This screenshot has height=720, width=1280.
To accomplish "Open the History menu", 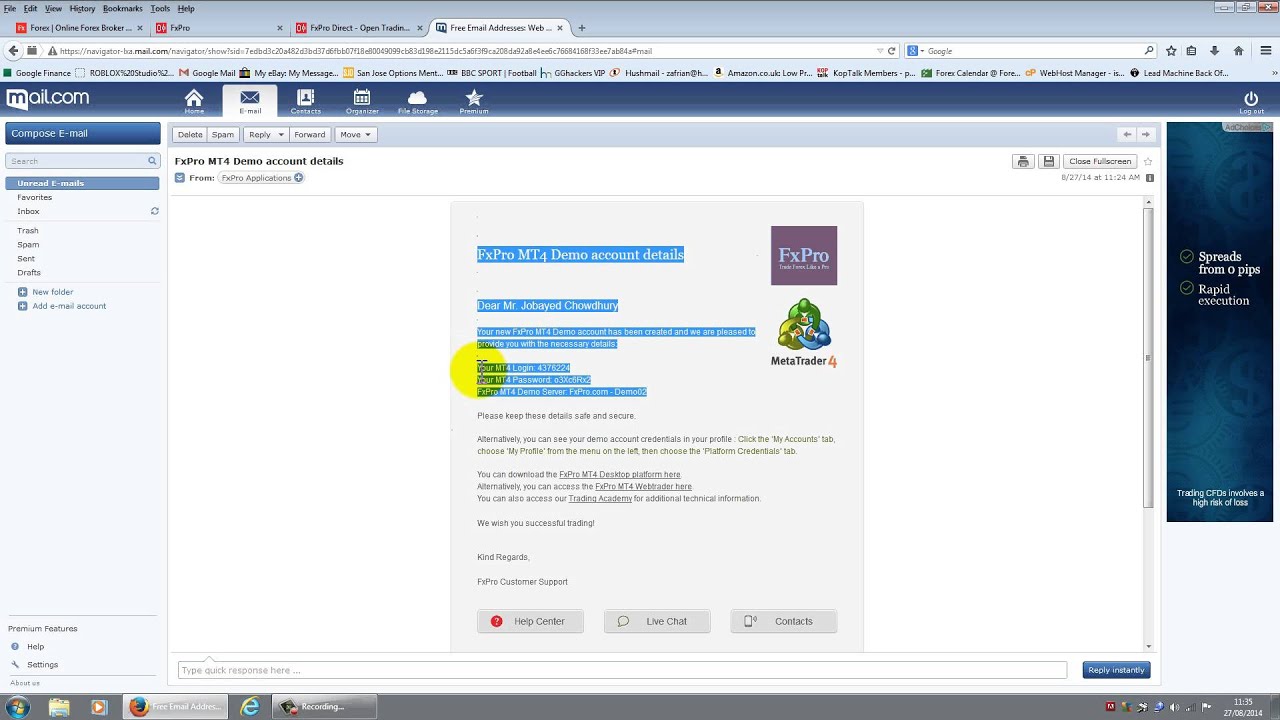I will pos(82,8).
